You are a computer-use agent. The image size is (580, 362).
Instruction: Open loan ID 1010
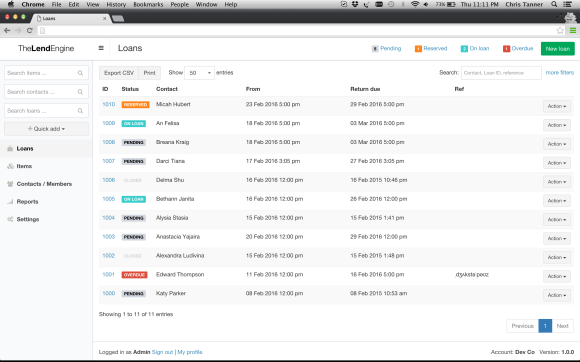109,104
